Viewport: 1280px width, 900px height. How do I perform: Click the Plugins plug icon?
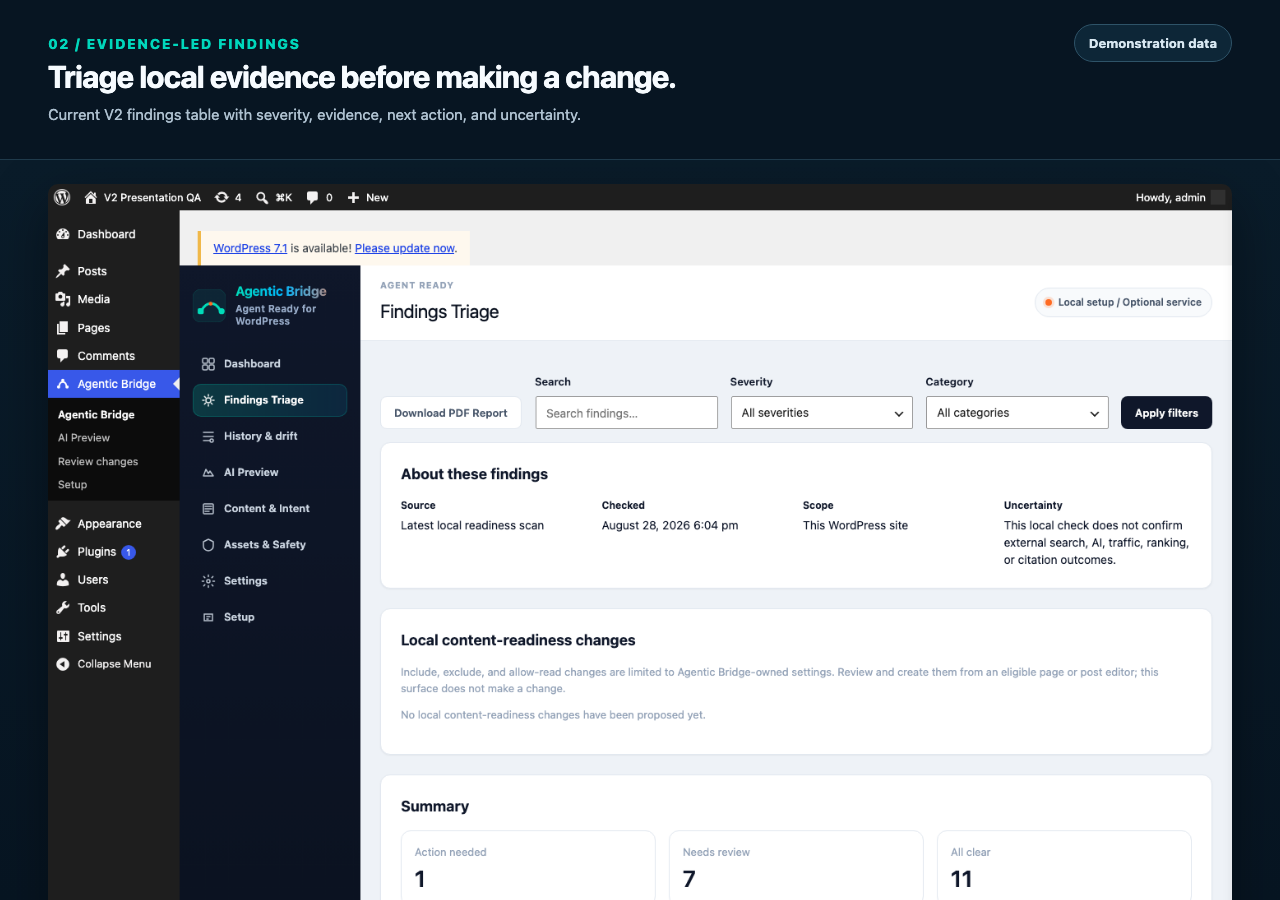[x=63, y=551]
